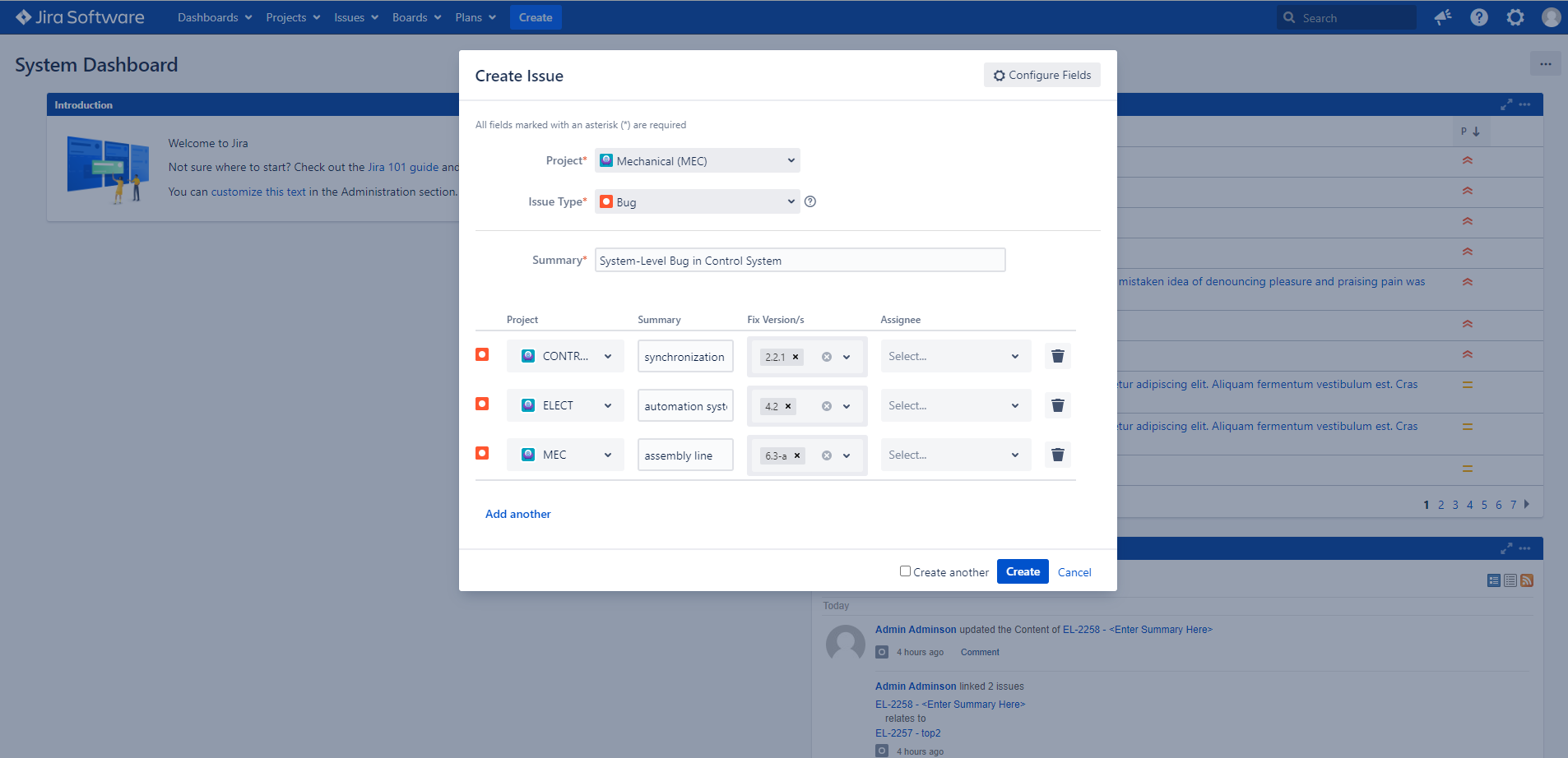Open top right gadget ellipsis menu
The height and width of the screenshot is (758, 1568).
pyautogui.click(x=1525, y=104)
